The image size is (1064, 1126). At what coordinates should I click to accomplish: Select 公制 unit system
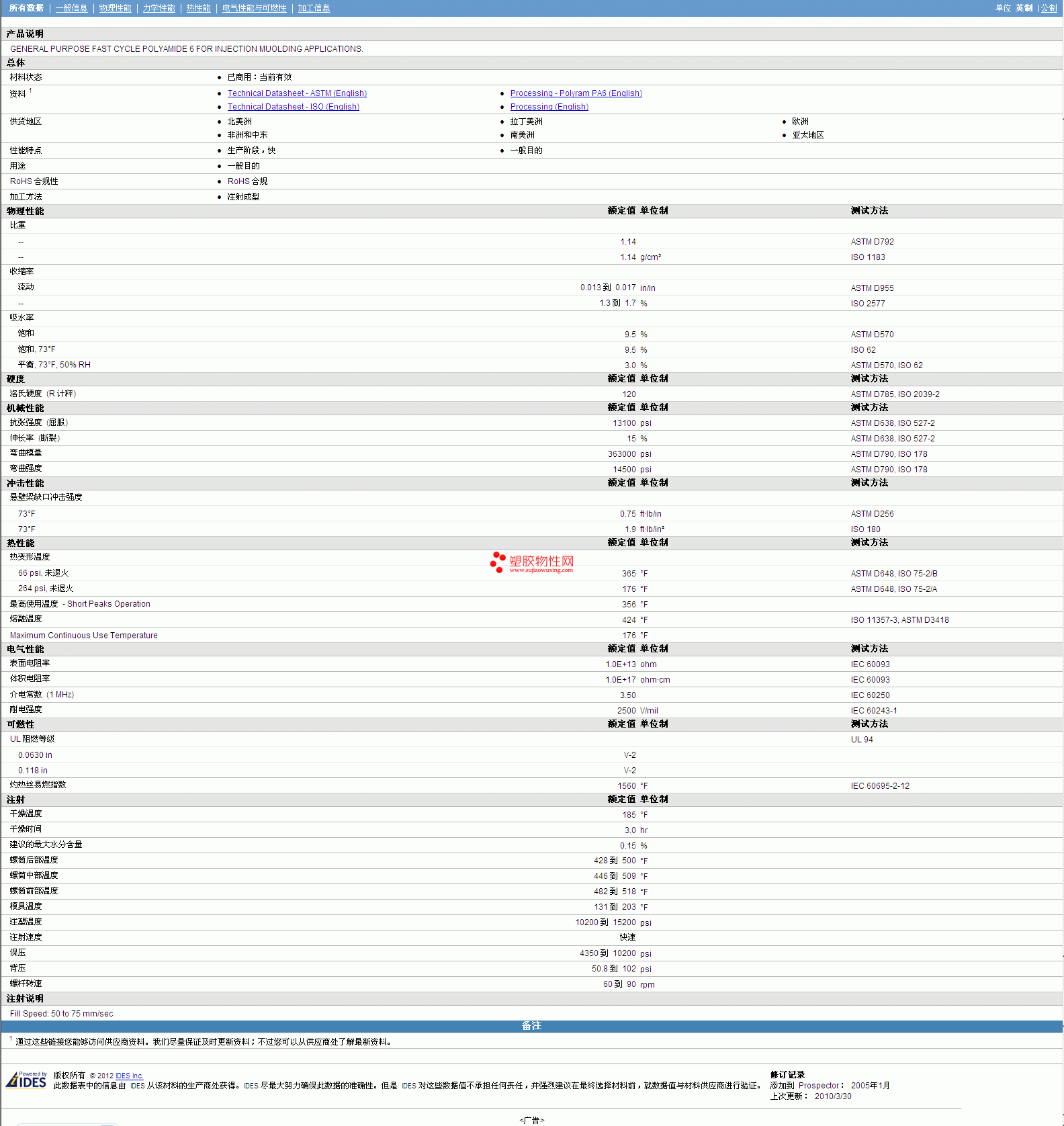[1049, 8]
